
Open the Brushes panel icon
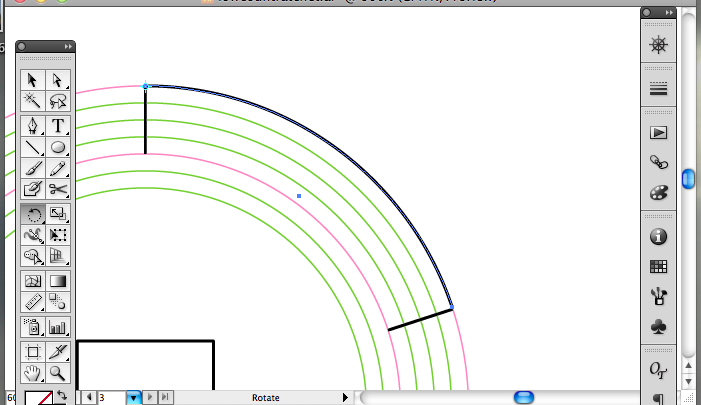tap(659, 297)
